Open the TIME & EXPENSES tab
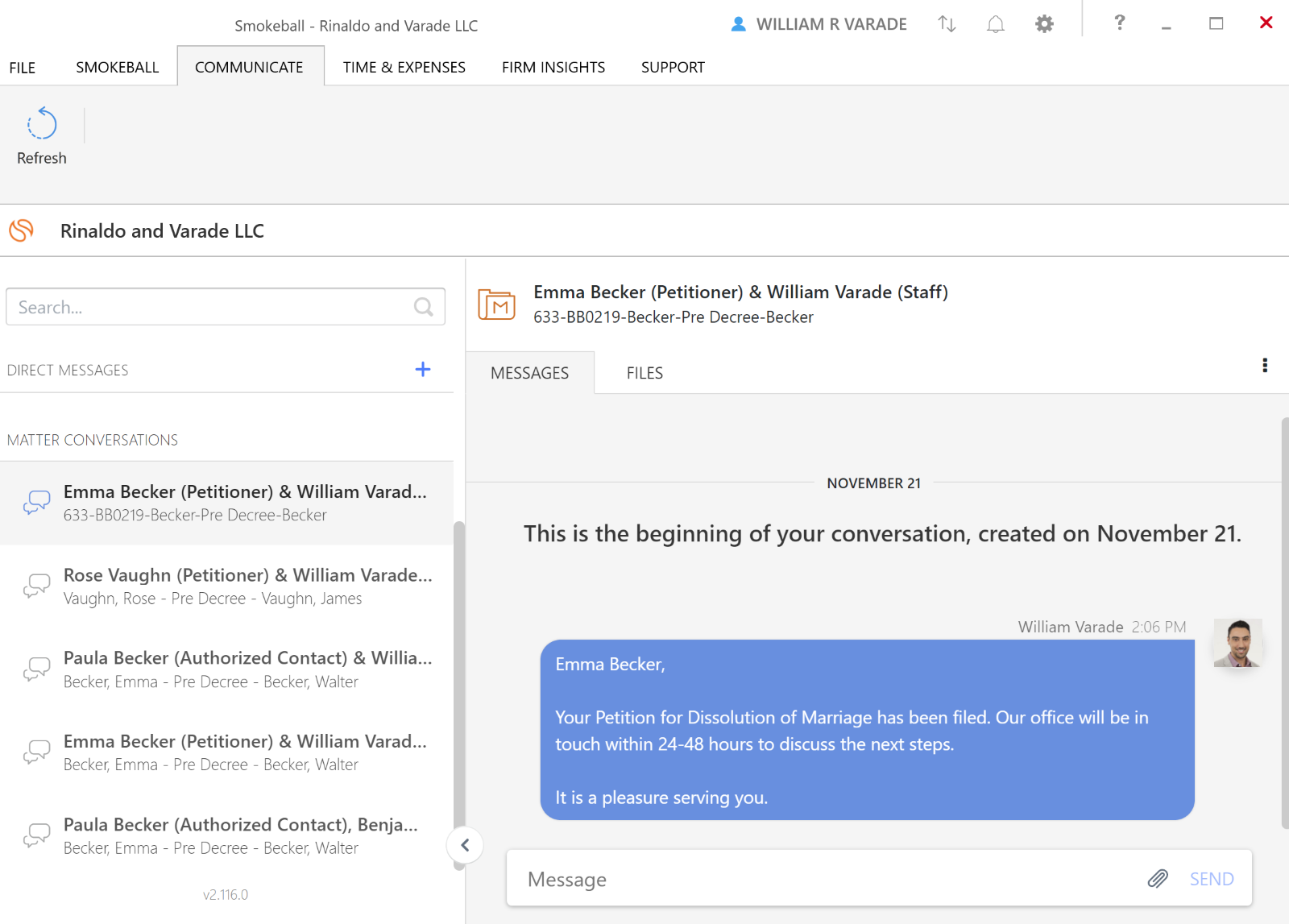The image size is (1289, 924). pyautogui.click(x=404, y=68)
